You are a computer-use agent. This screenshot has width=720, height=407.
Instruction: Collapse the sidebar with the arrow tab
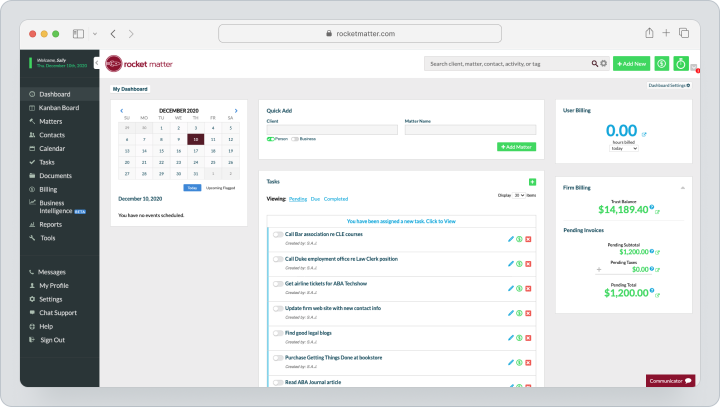96,62
